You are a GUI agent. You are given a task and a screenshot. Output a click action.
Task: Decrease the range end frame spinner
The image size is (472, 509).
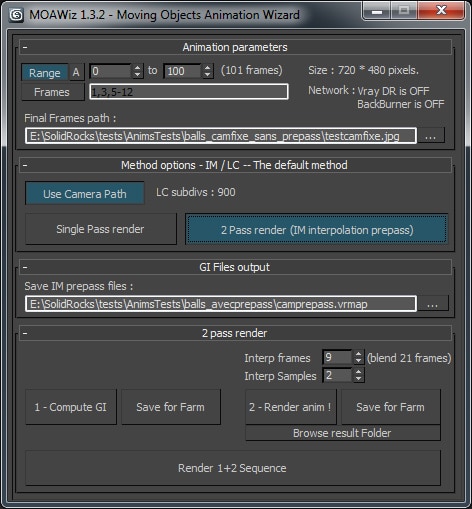[207, 75]
